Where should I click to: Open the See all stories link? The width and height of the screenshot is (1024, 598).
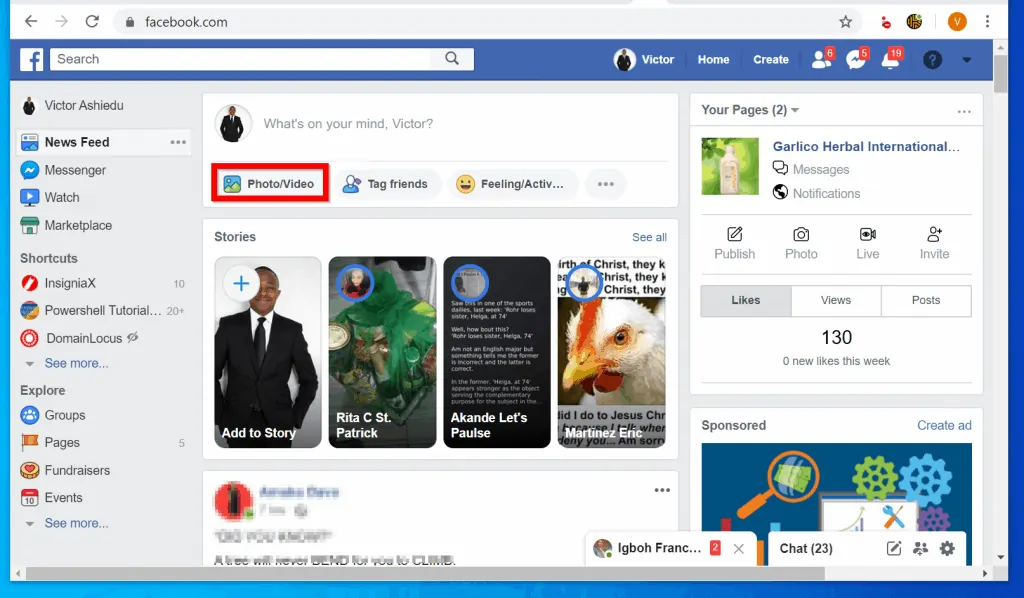point(648,237)
